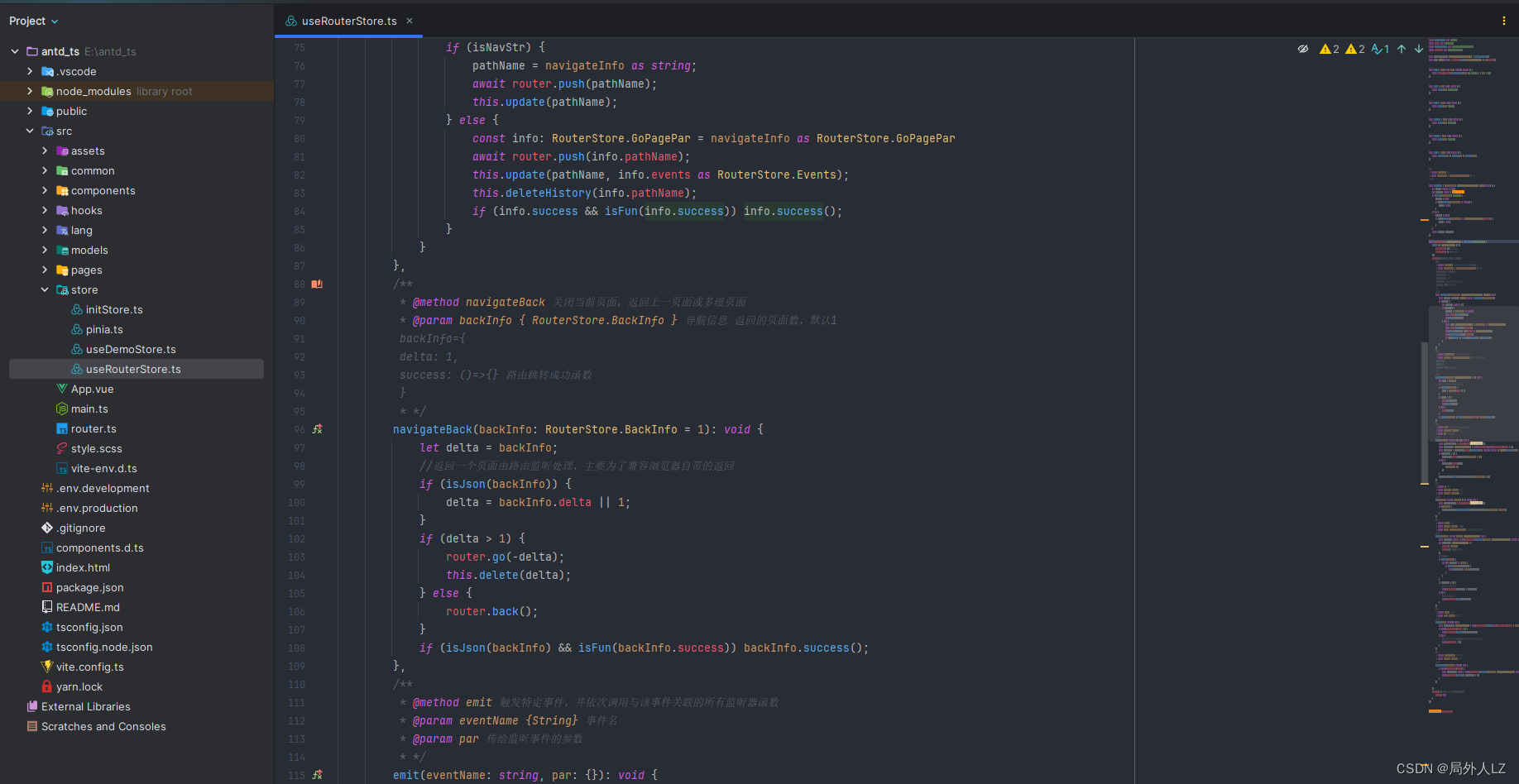1519x784 pixels.
Task: Click the navigateBack method name at line 96
Action: (x=432, y=429)
